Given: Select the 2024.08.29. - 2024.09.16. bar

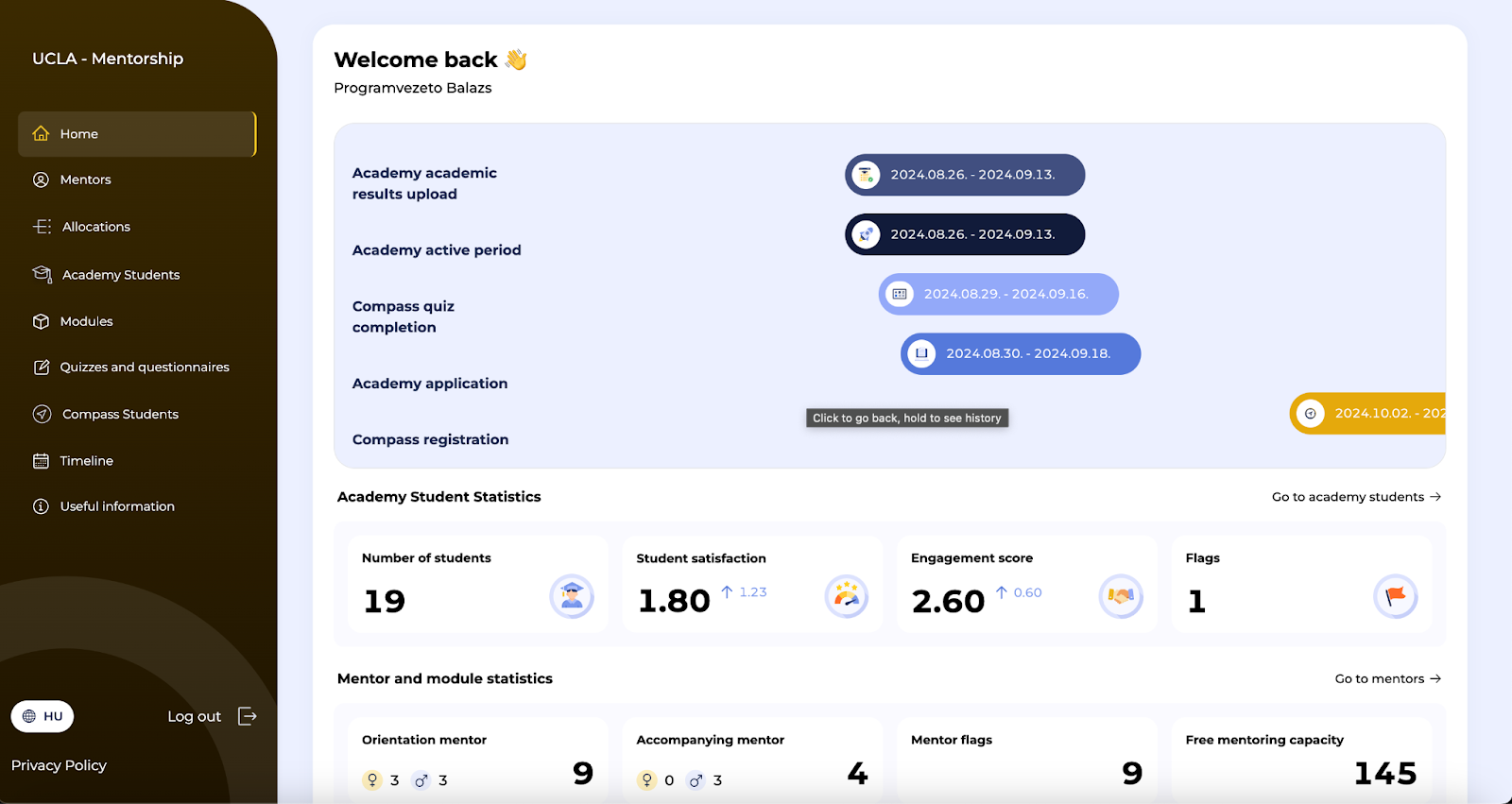Looking at the screenshot, I should (x=999, y=294).
